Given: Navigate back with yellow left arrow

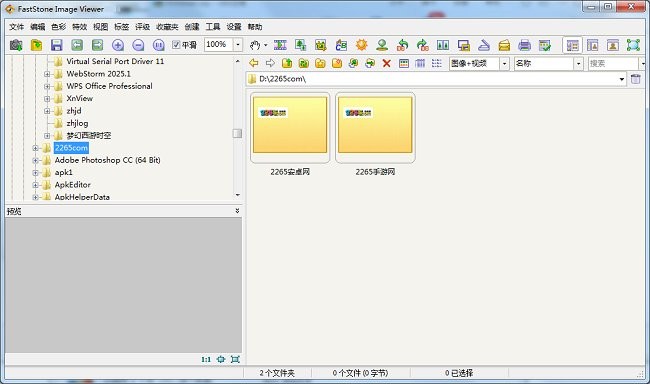Looking at the screenshot, I should pyautogui.click(x=254, y=63).
